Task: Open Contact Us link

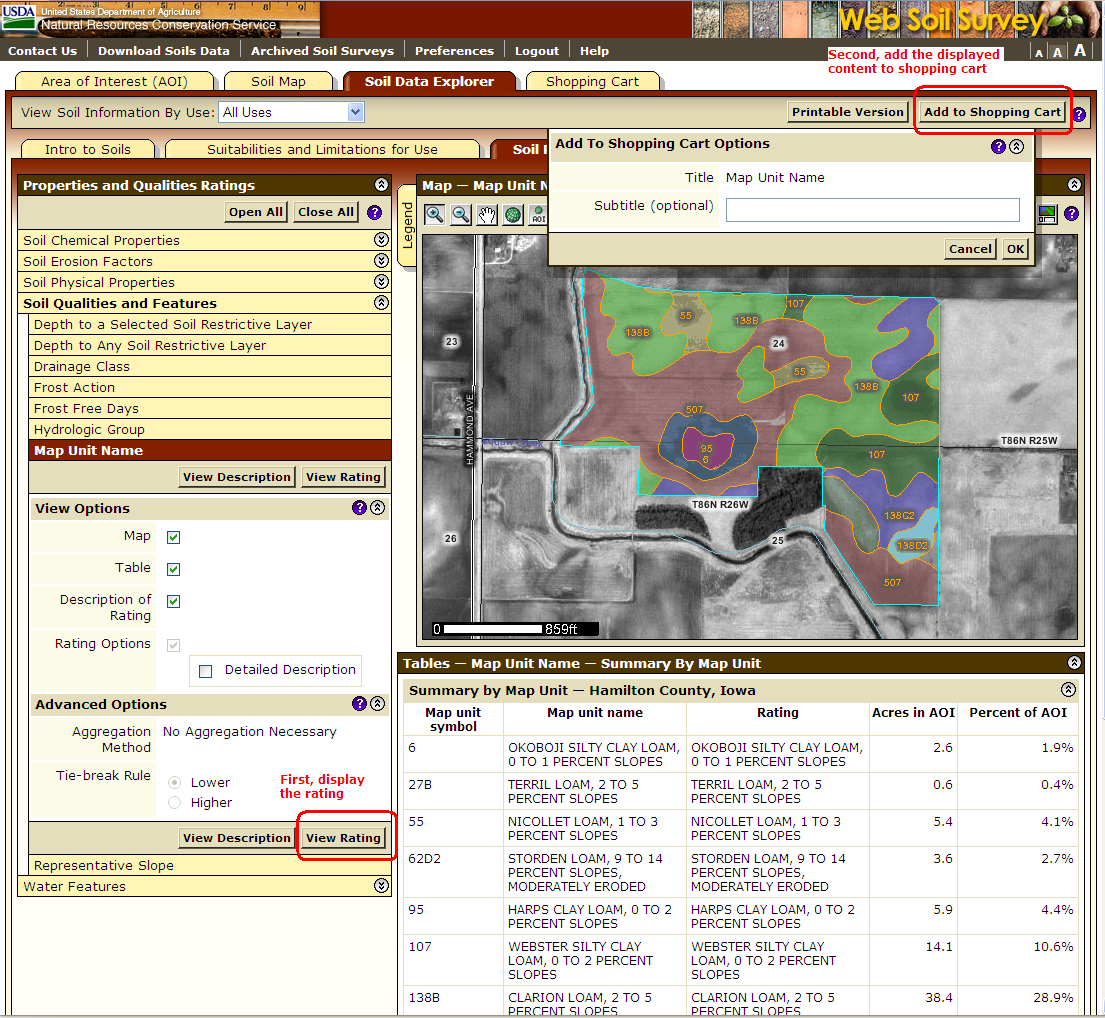Action: click(x=42, y=51)
